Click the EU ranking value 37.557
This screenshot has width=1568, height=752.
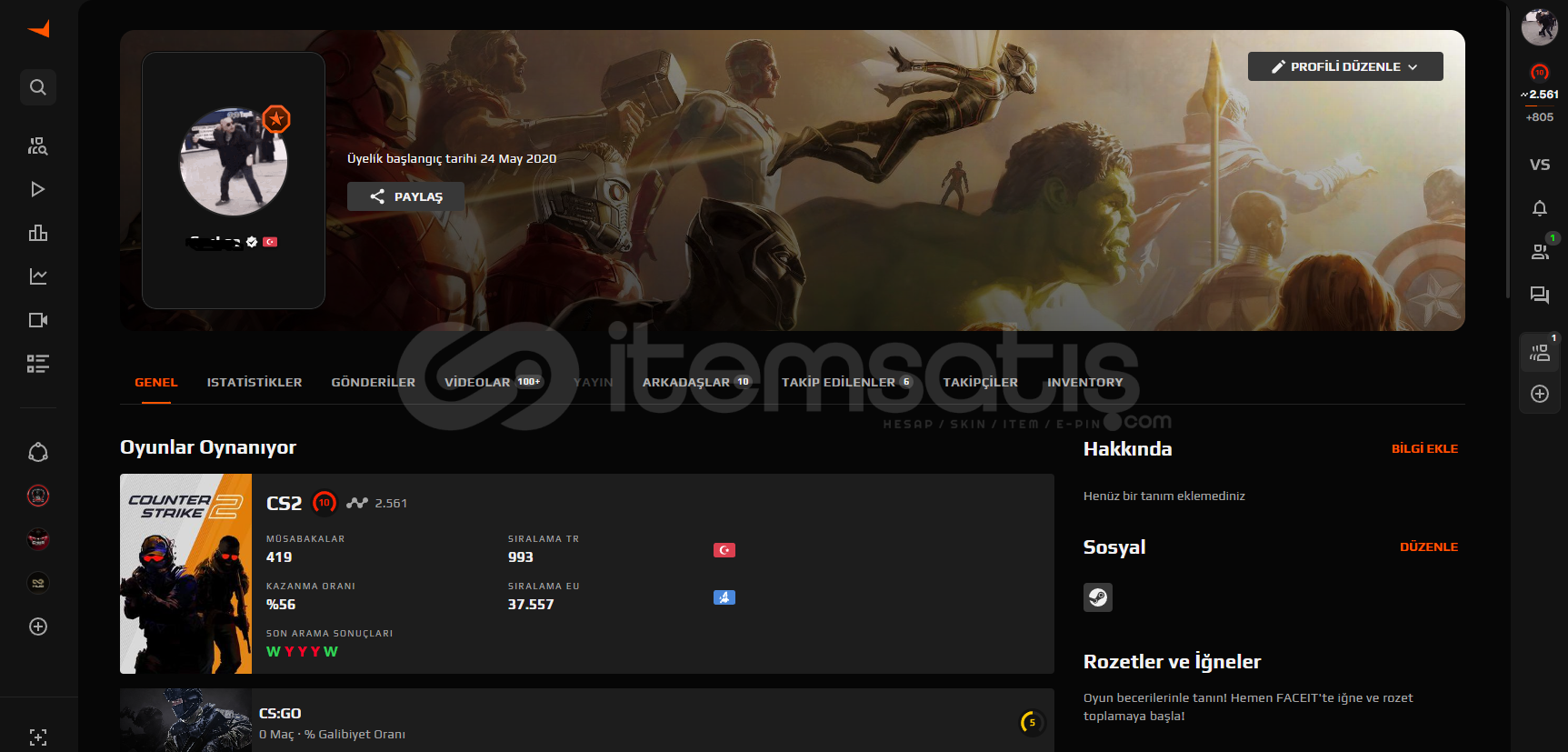pos(531,605)
